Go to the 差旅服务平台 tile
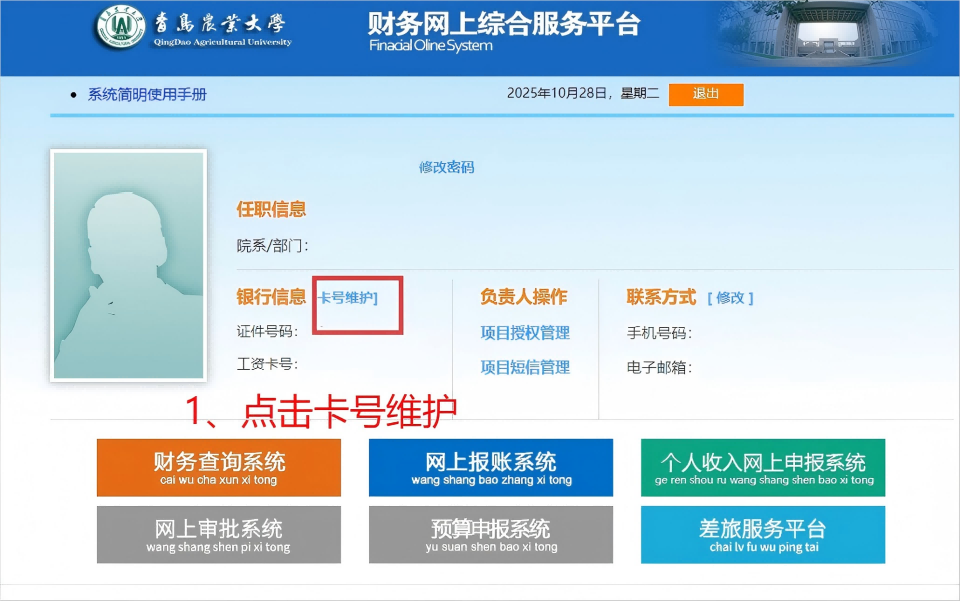 (x=763, y=534)
